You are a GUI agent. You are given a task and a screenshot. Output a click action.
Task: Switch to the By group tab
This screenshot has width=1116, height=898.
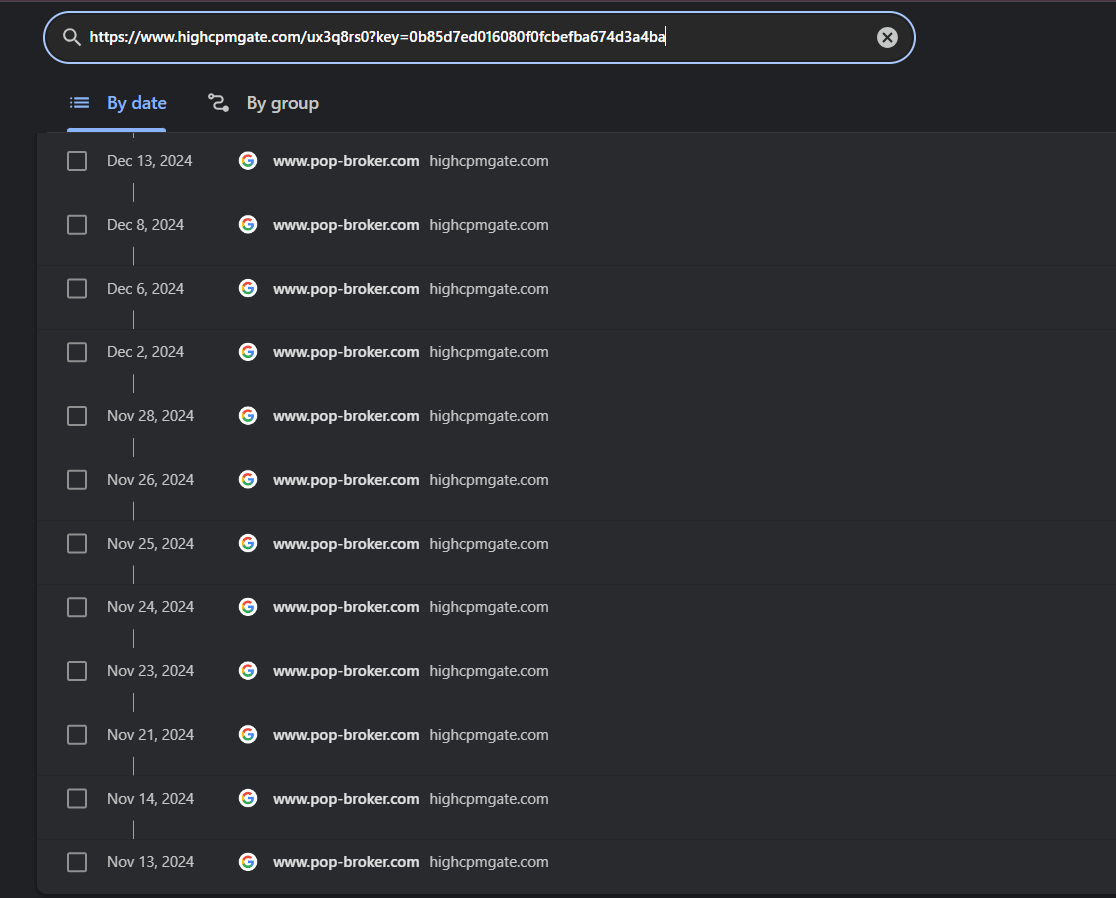pyautogui.click(x=263, y=103)
